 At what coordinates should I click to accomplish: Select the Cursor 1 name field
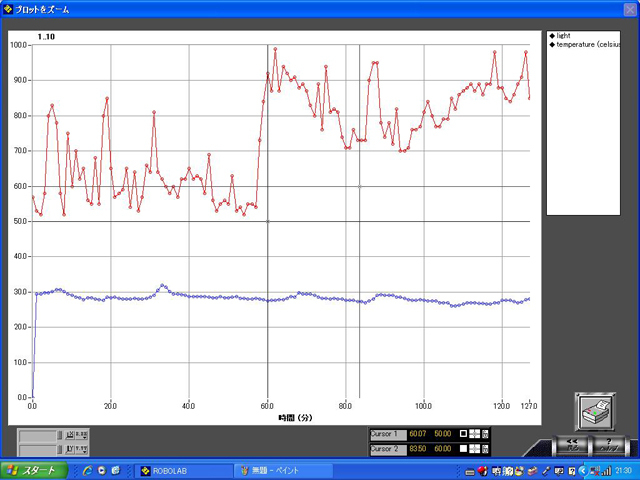(388, 434)
